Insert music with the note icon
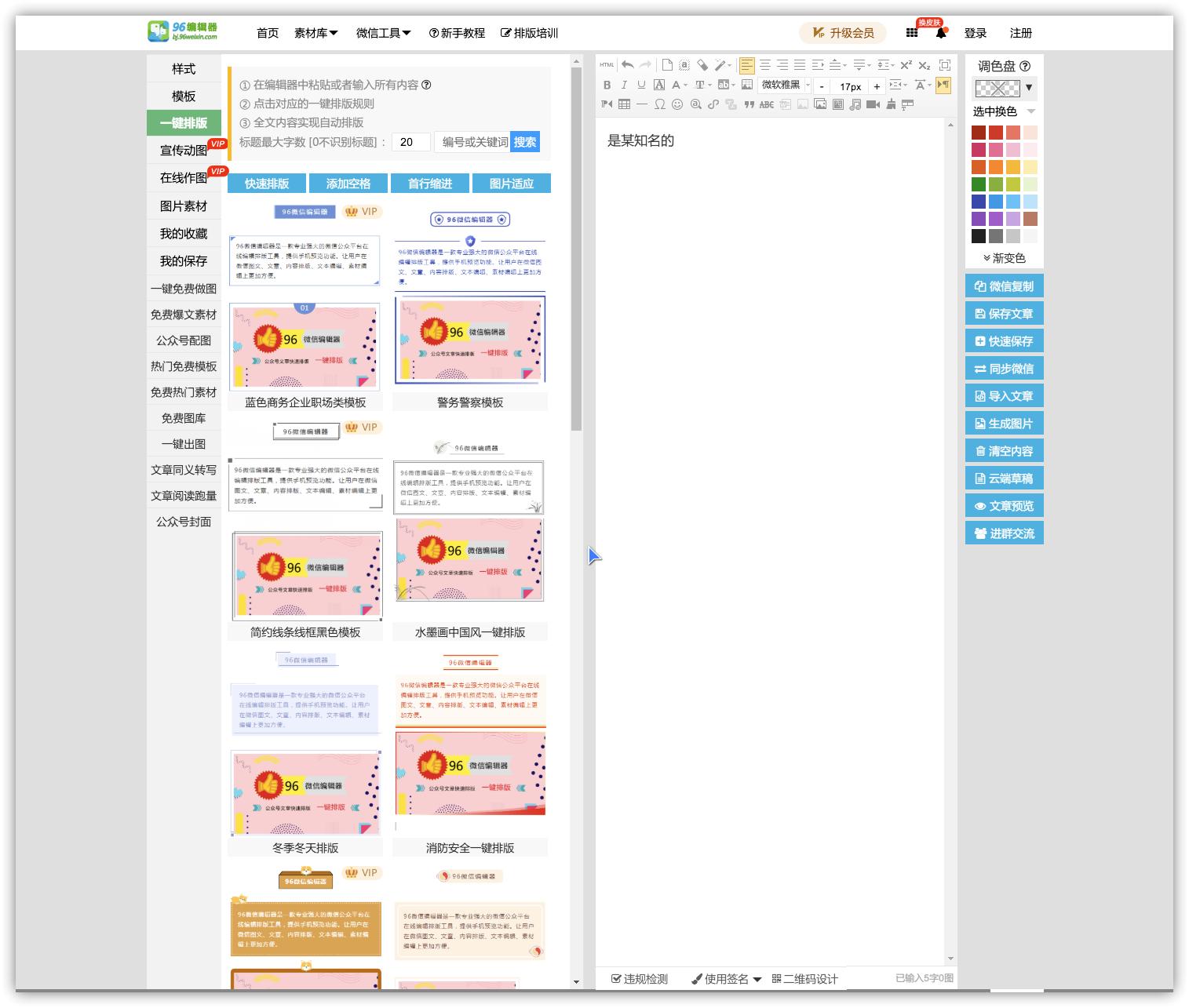The width and height of the screenshot is (1189, 1008). pyautogui.click(x=855, y=104)
